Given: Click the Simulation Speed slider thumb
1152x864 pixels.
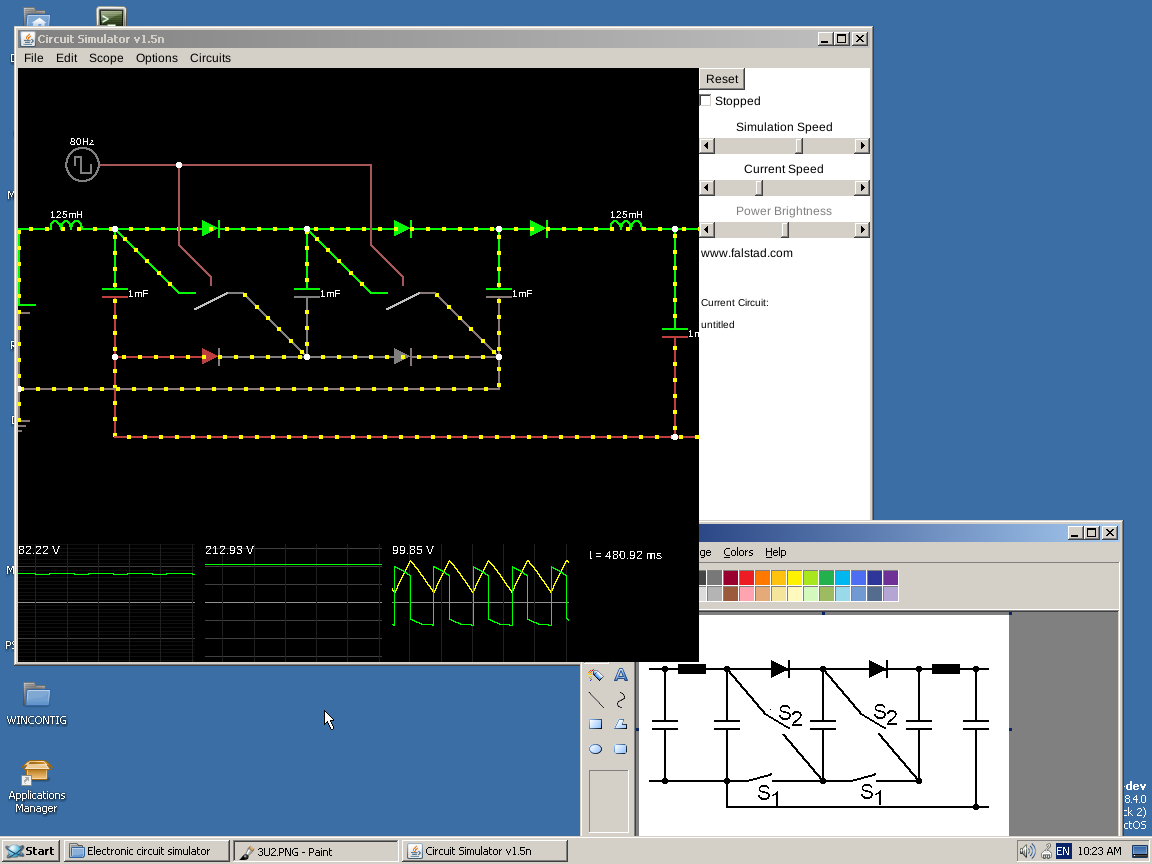Looking at the screenshot, I should click(x=799, y=146).
